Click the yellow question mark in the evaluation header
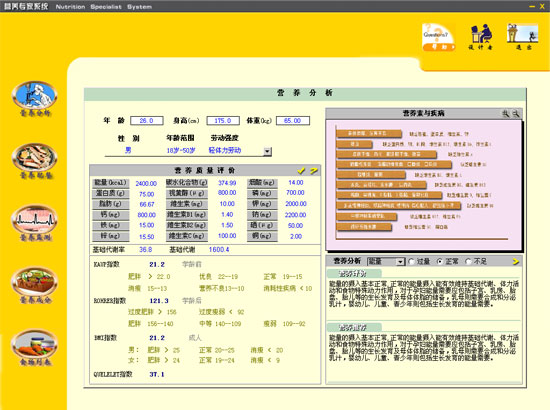The height and width of the screenshot is (410, 550). [x=314, y=170]
